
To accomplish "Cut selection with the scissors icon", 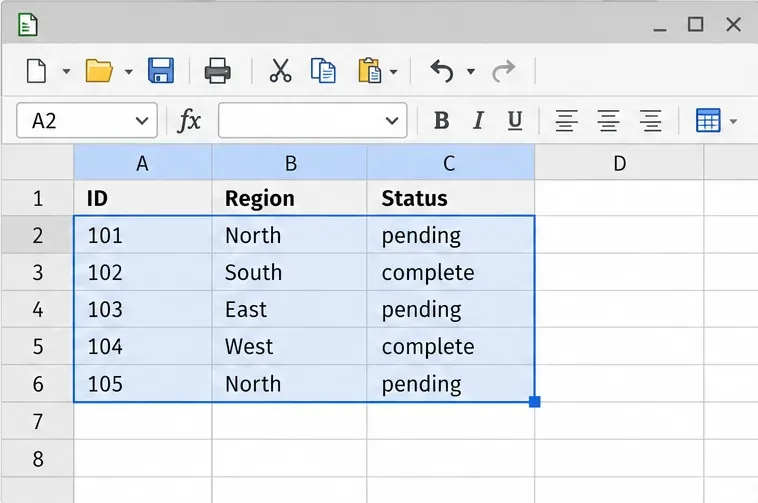I will pyautogui.click(x=280, y=71).
